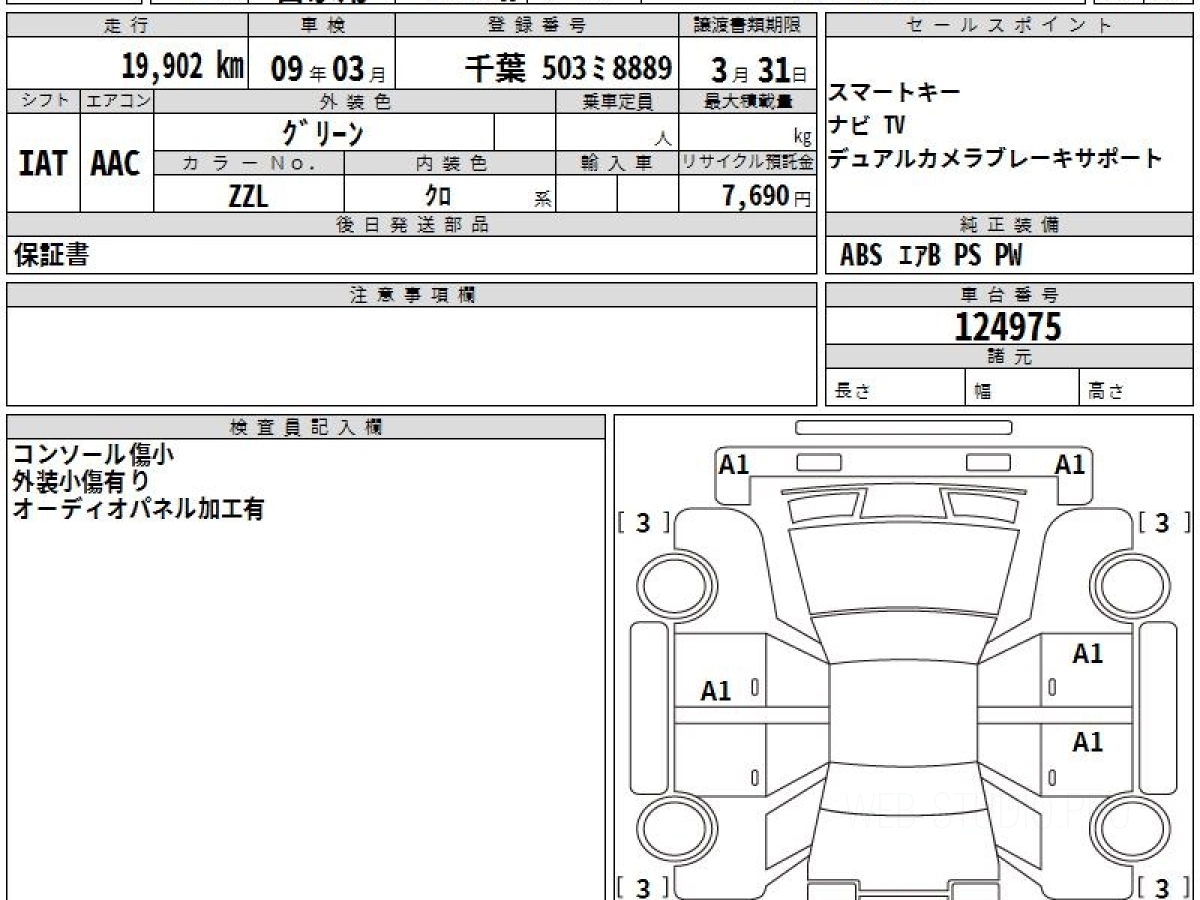This screenshot has height=900, width=1200.
Task: Select the 保証書 later-shipped parts entry
Action: (x=51, y=256)
